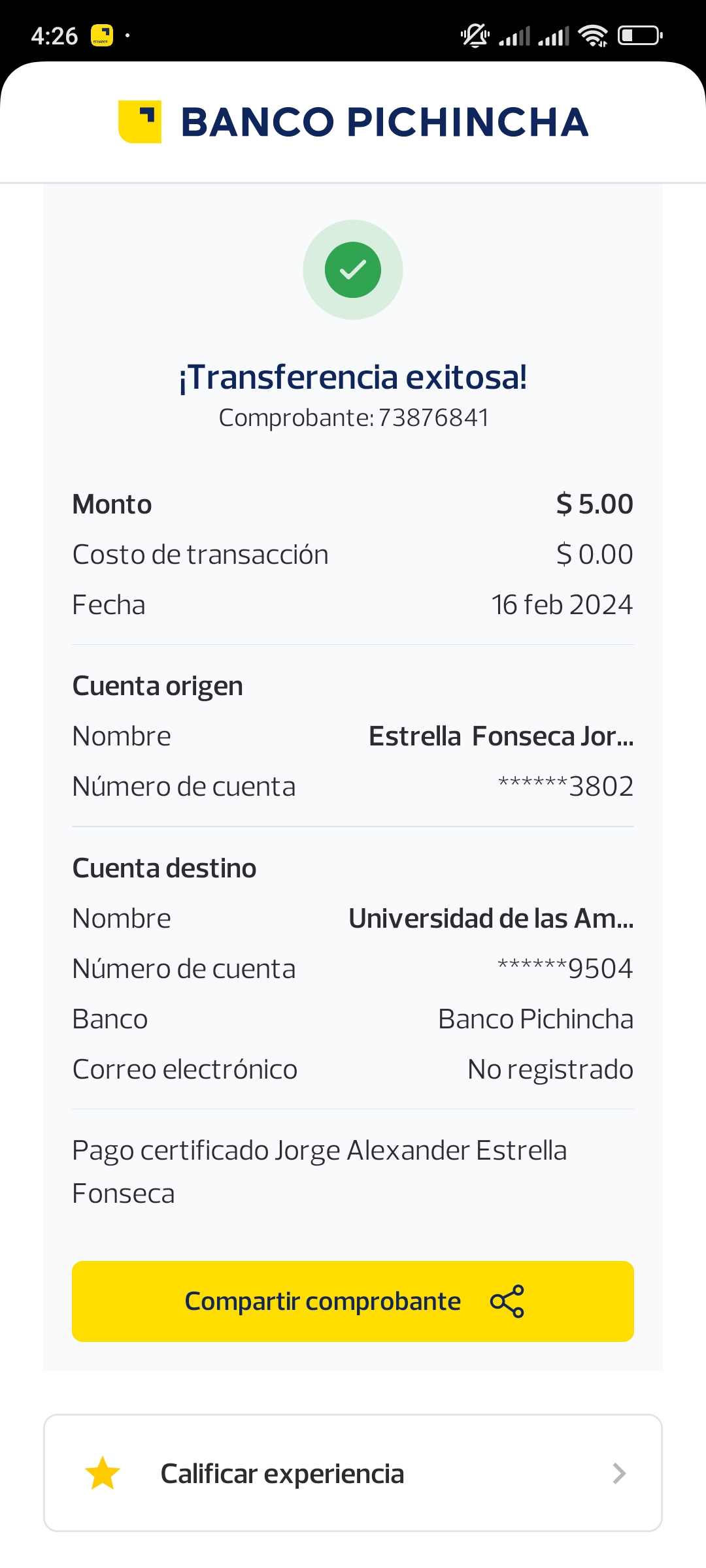706x1568 pixels.
Task: Tap the ¡Transferencia exitosa! heading
Action: 353,378
